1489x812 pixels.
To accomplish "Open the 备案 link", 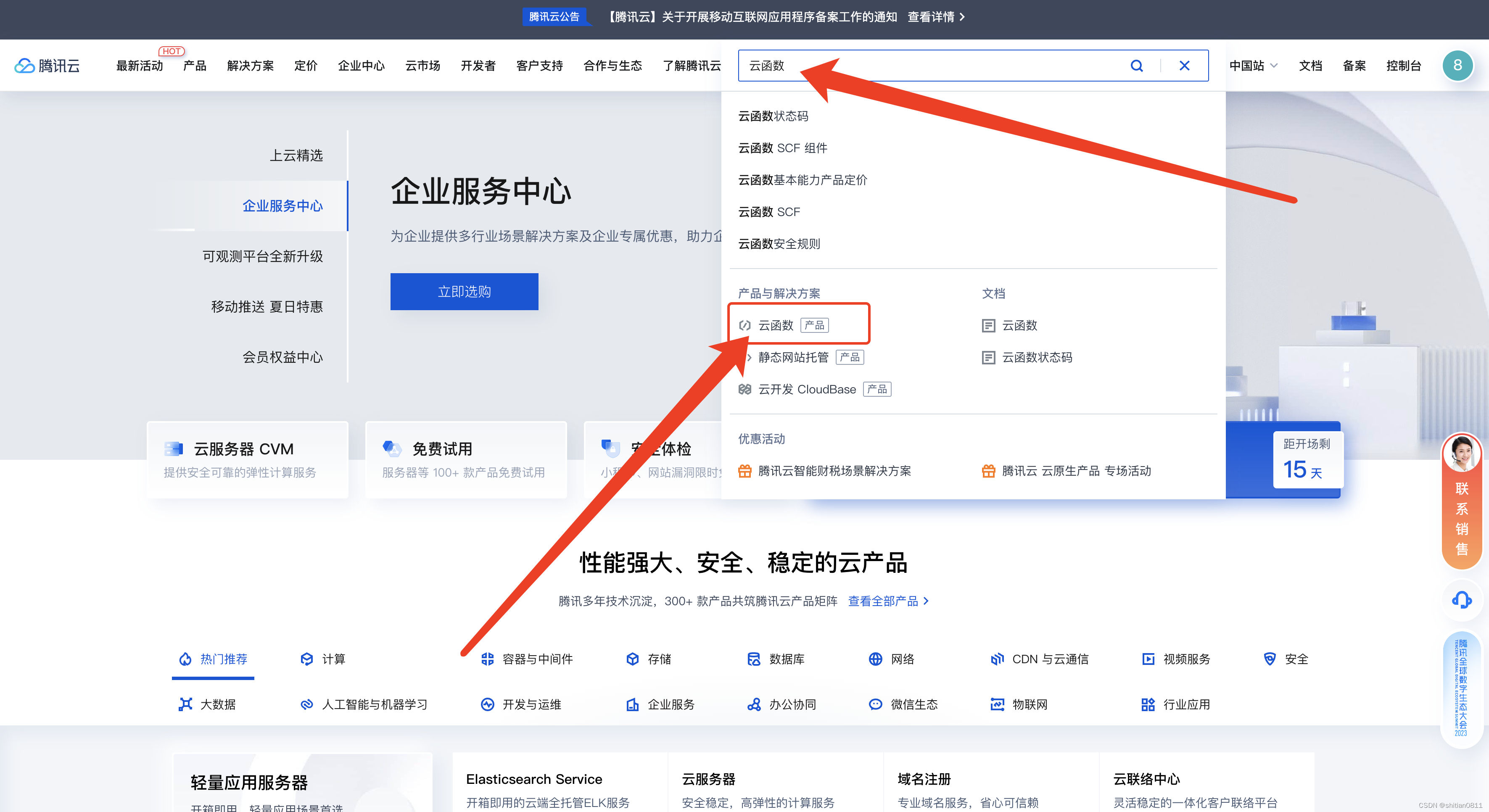I will tap(1354, 65).
